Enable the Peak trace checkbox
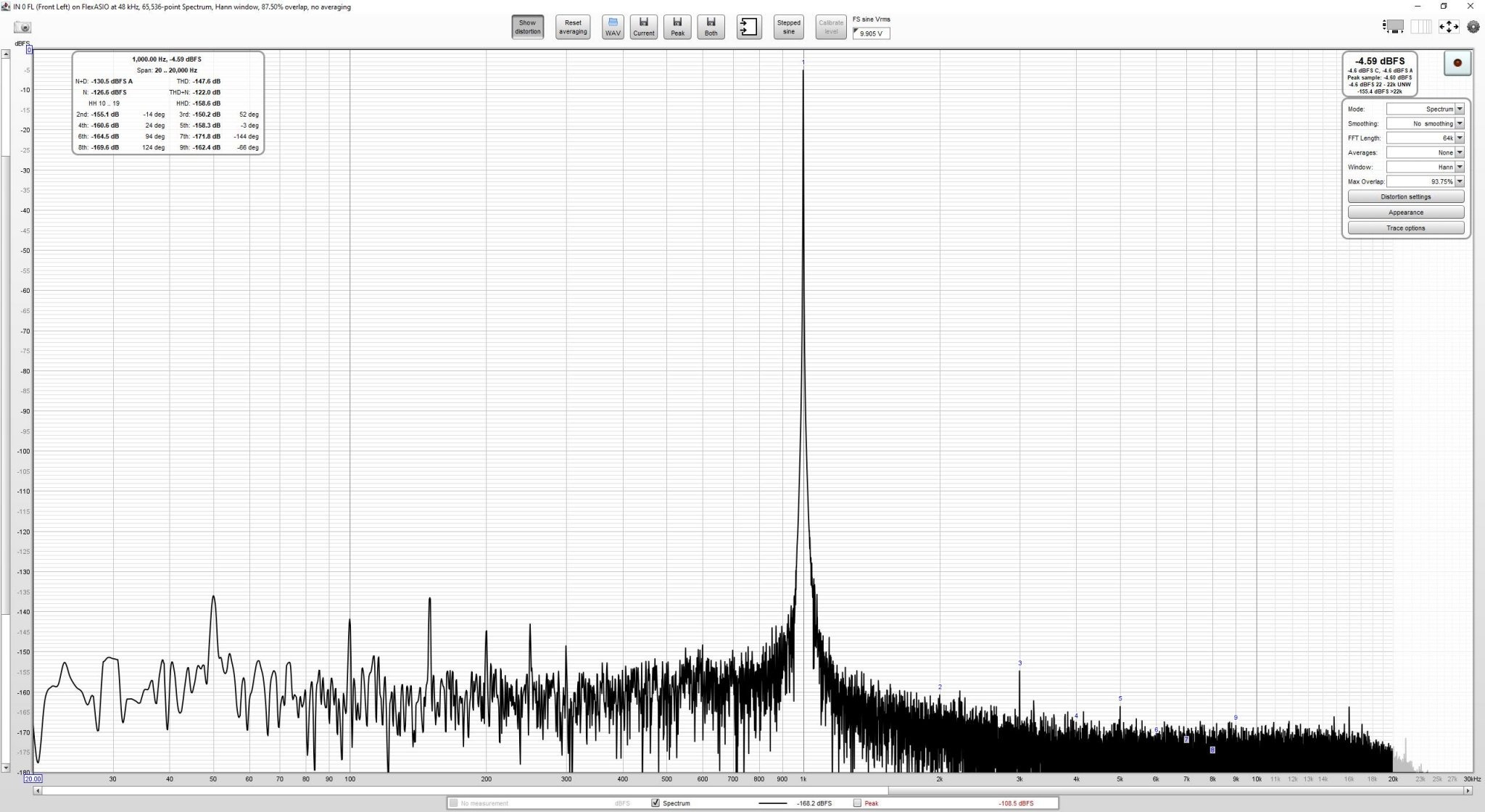Image resolution: width=1485 pixels, height=812 pixels. point(857,803)
